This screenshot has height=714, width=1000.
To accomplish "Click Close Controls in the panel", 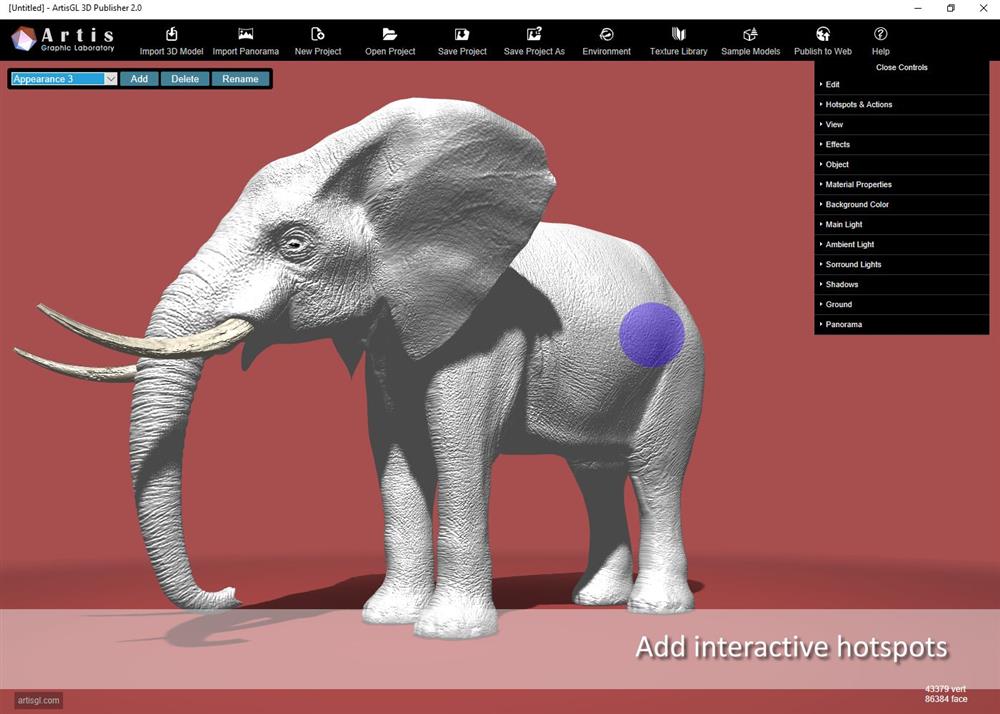I will (902, 68).
